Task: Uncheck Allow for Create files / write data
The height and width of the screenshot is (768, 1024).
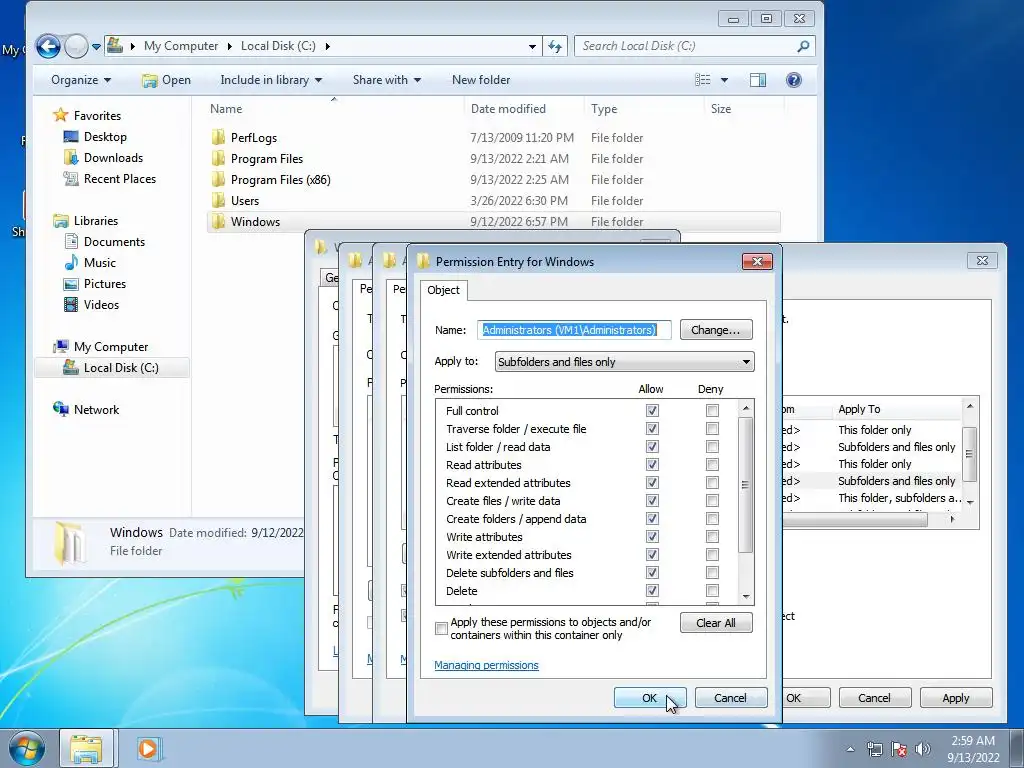Action: point(652,500)
